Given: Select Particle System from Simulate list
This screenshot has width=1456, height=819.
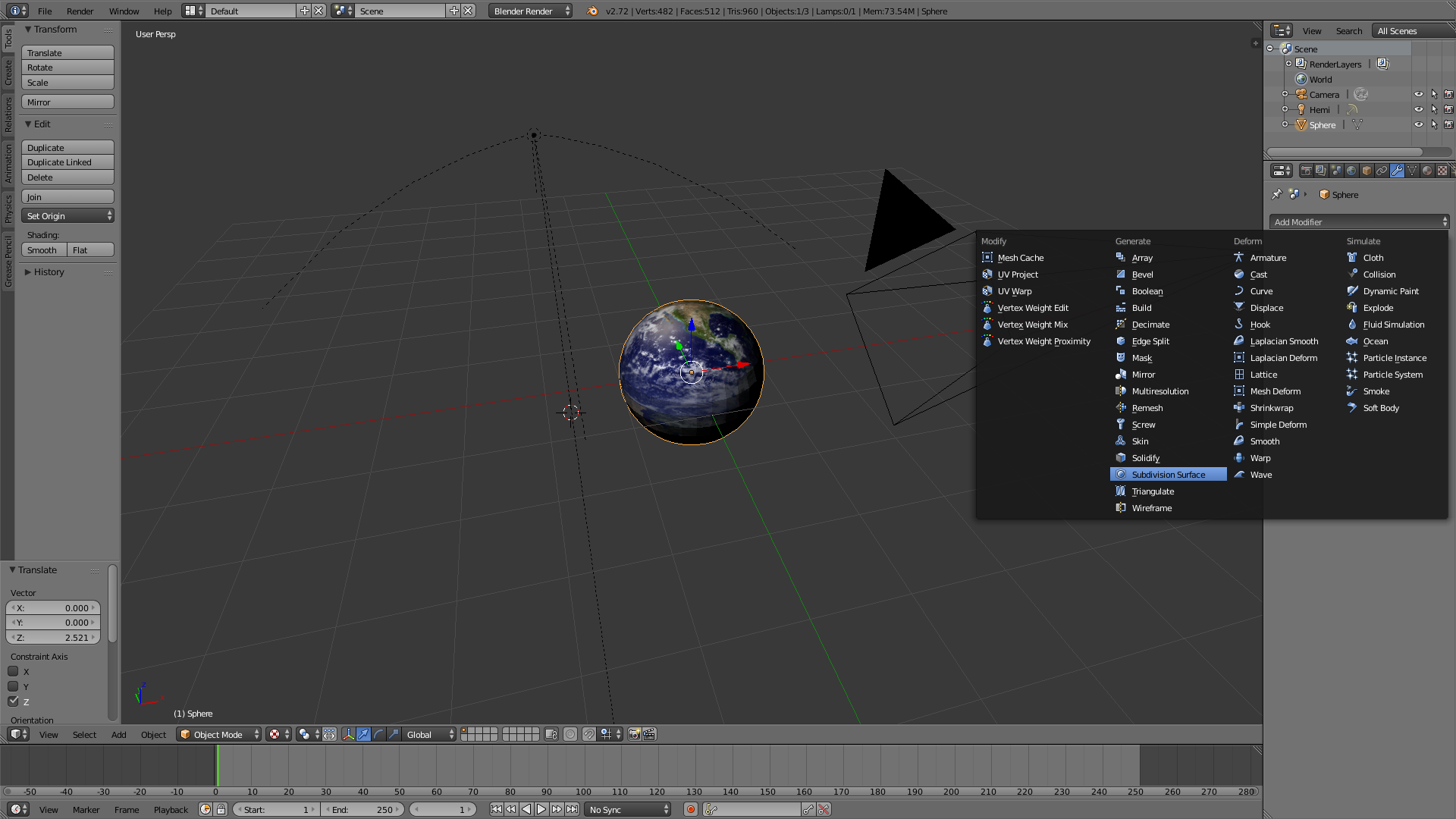Looking at the screenshot, I should (x=1392, y=375).
